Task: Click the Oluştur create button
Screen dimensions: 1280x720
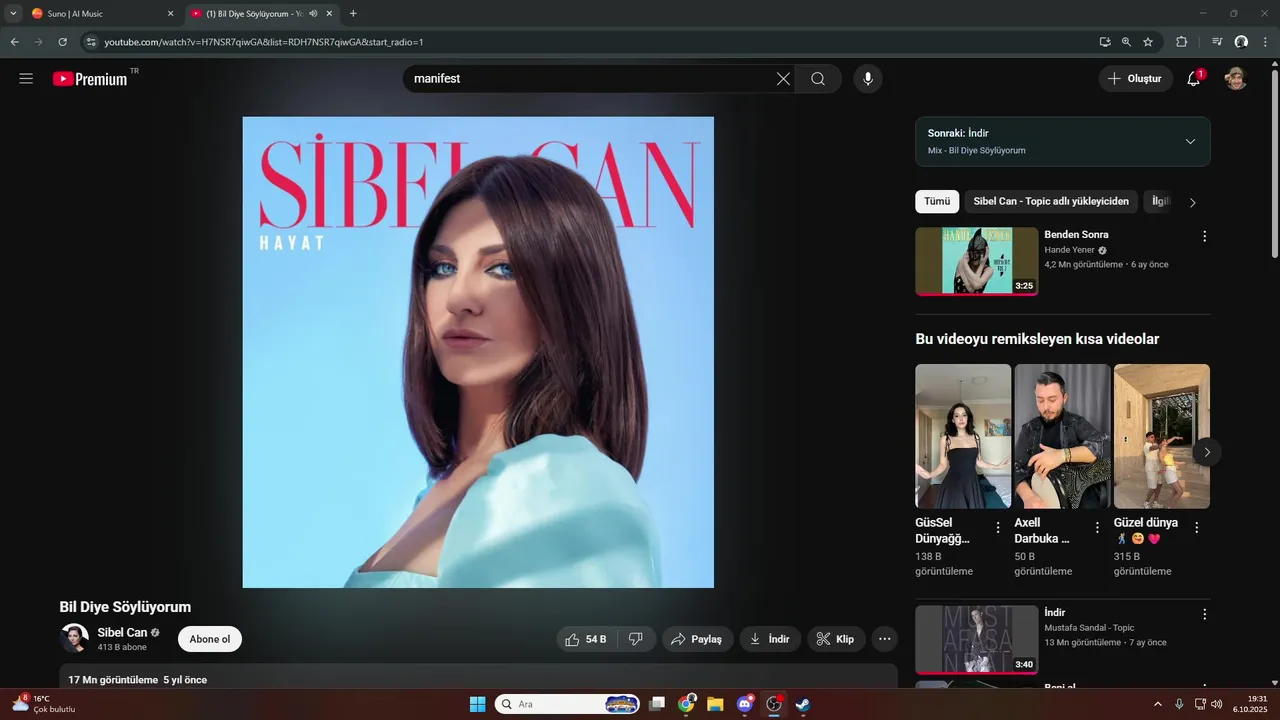Action: pyautogui.click(x=1135, y=79)
